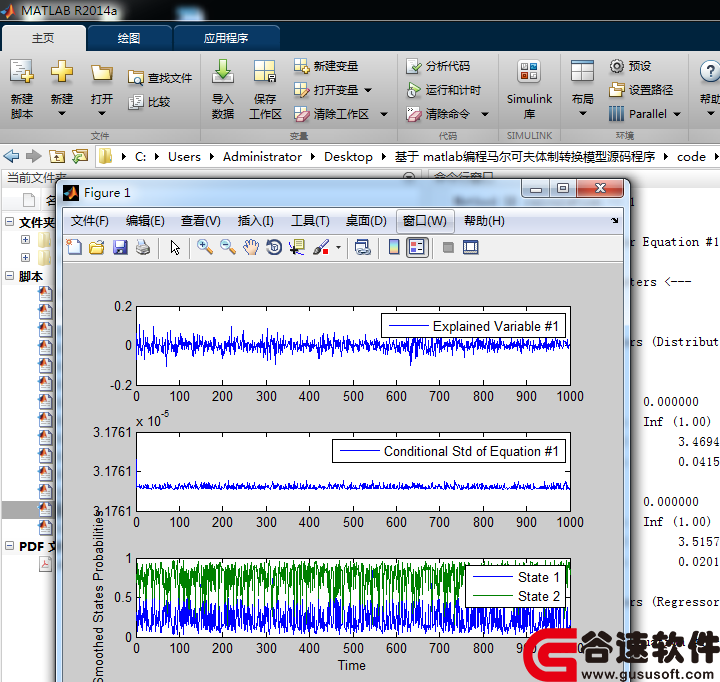This screenshot has width=720, height=682.
Task: Select the Zoom In tool
Action: coord(205,248)
